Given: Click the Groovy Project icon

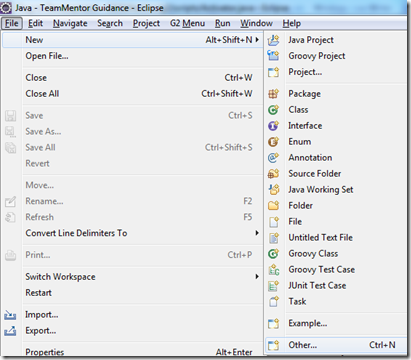Looking at the screenshot, I should pos(273,56).
